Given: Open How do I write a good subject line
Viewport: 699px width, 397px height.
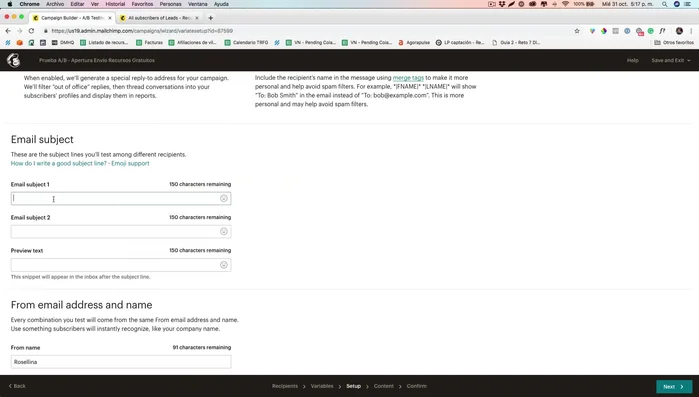Looking at the screenshot, I should click(x=59, y=164).
